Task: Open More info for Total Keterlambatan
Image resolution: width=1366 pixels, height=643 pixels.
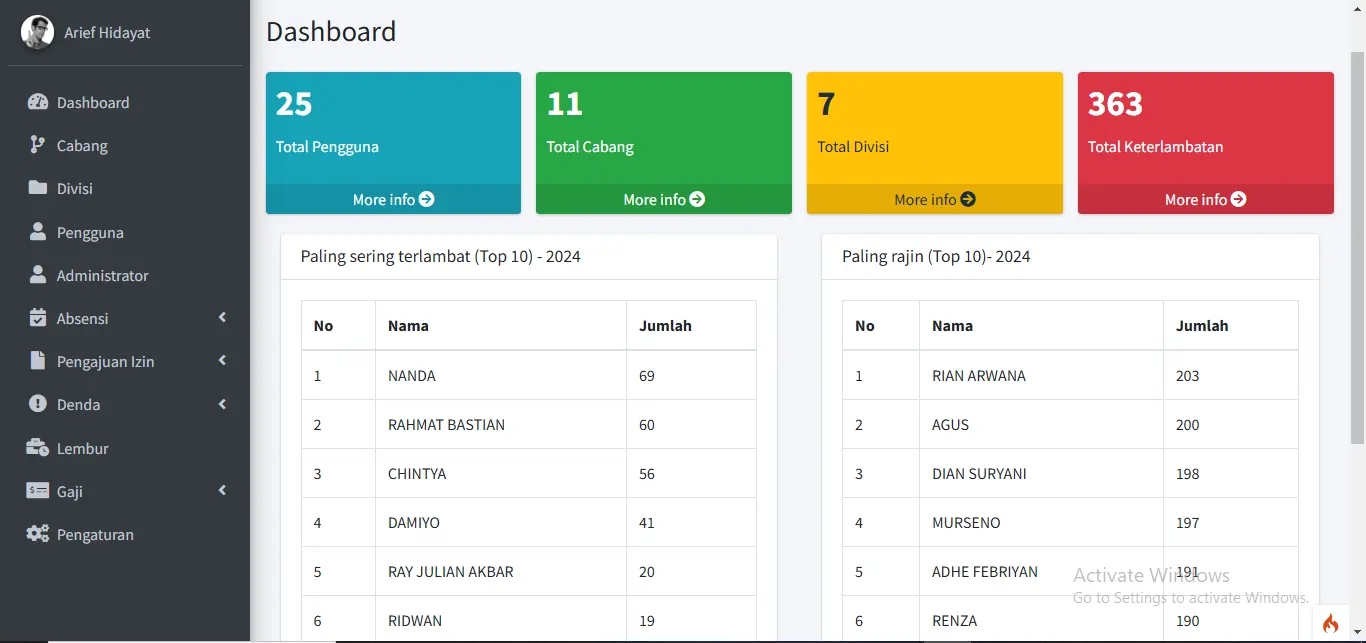Action: click(1205, 199)
